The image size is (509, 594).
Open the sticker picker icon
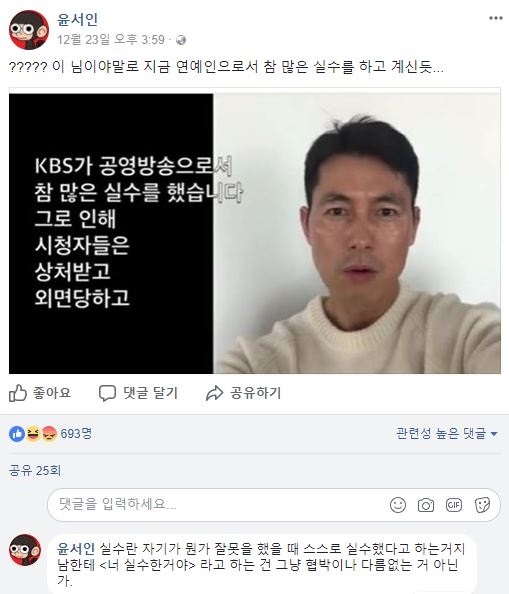pyautogui.click(x=482, y=505)
